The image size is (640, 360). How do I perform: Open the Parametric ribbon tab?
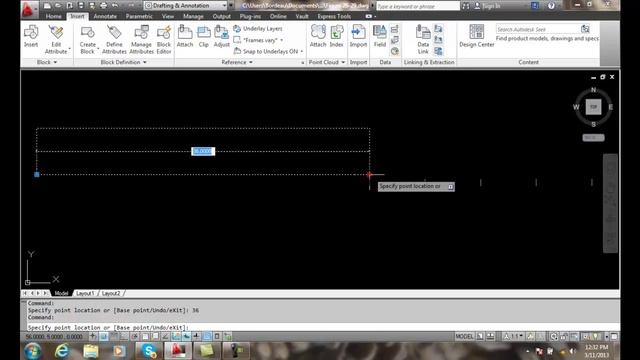[139, 16]
